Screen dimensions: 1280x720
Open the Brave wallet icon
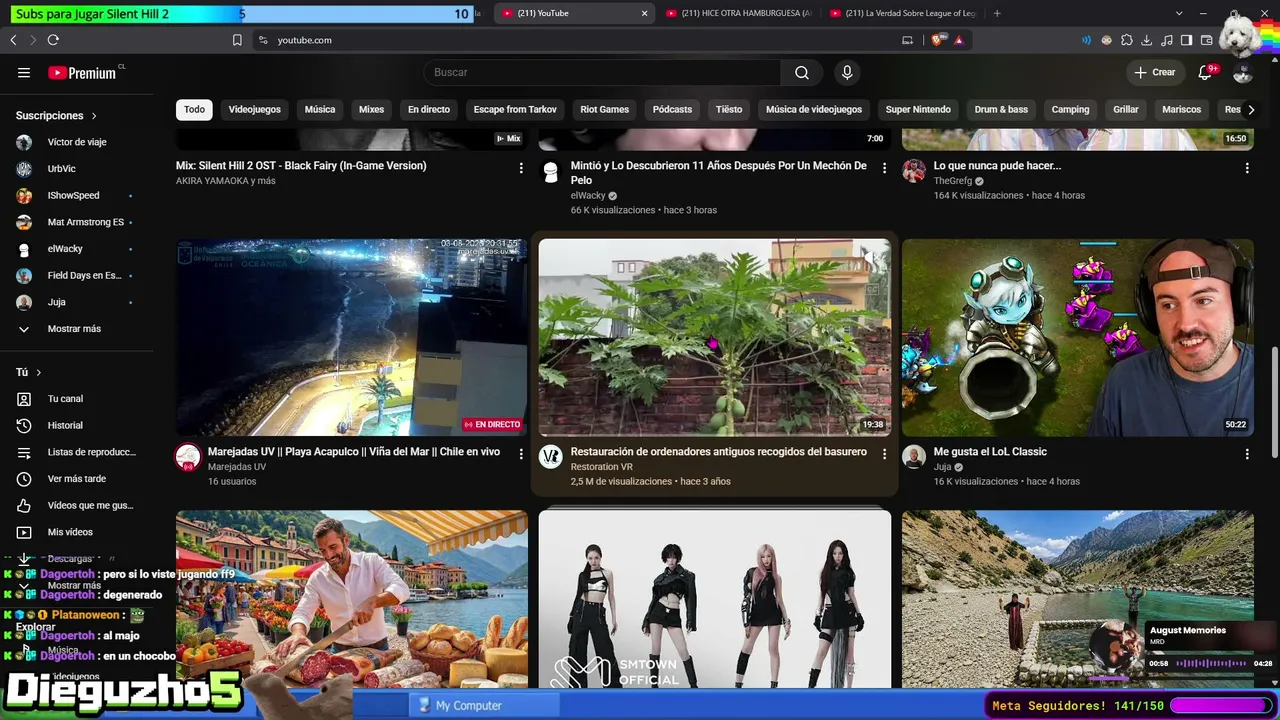(x=1206, y=40)
